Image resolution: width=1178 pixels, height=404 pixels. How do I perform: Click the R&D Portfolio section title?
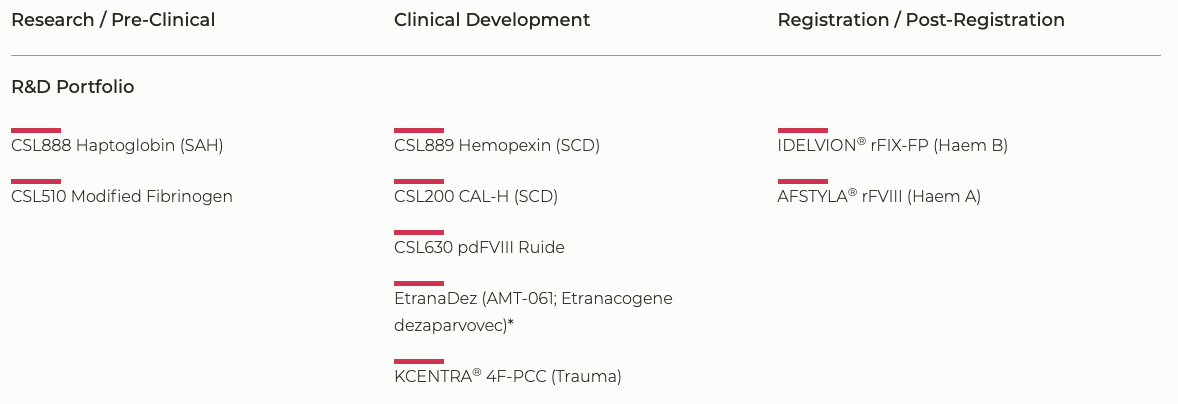click(73, 87)
